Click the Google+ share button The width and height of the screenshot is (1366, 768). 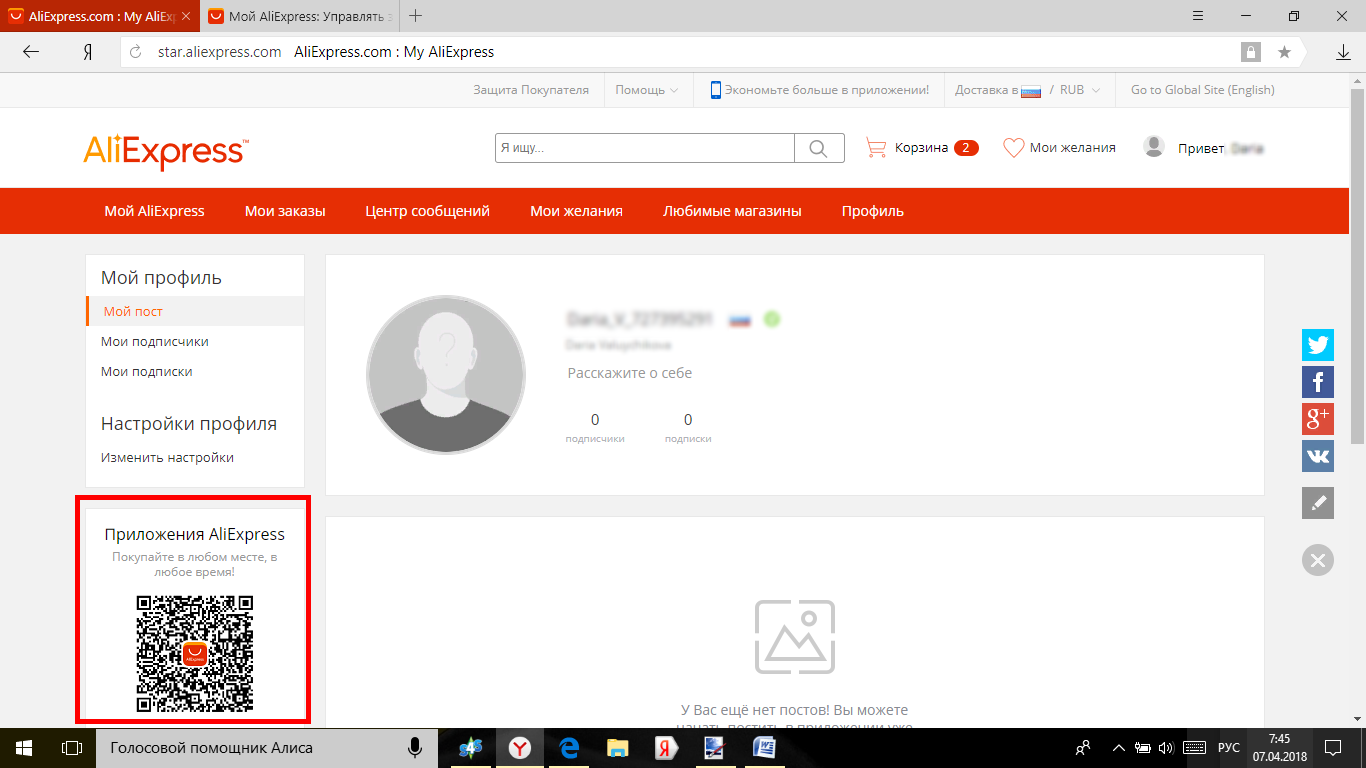point(1317,418)
